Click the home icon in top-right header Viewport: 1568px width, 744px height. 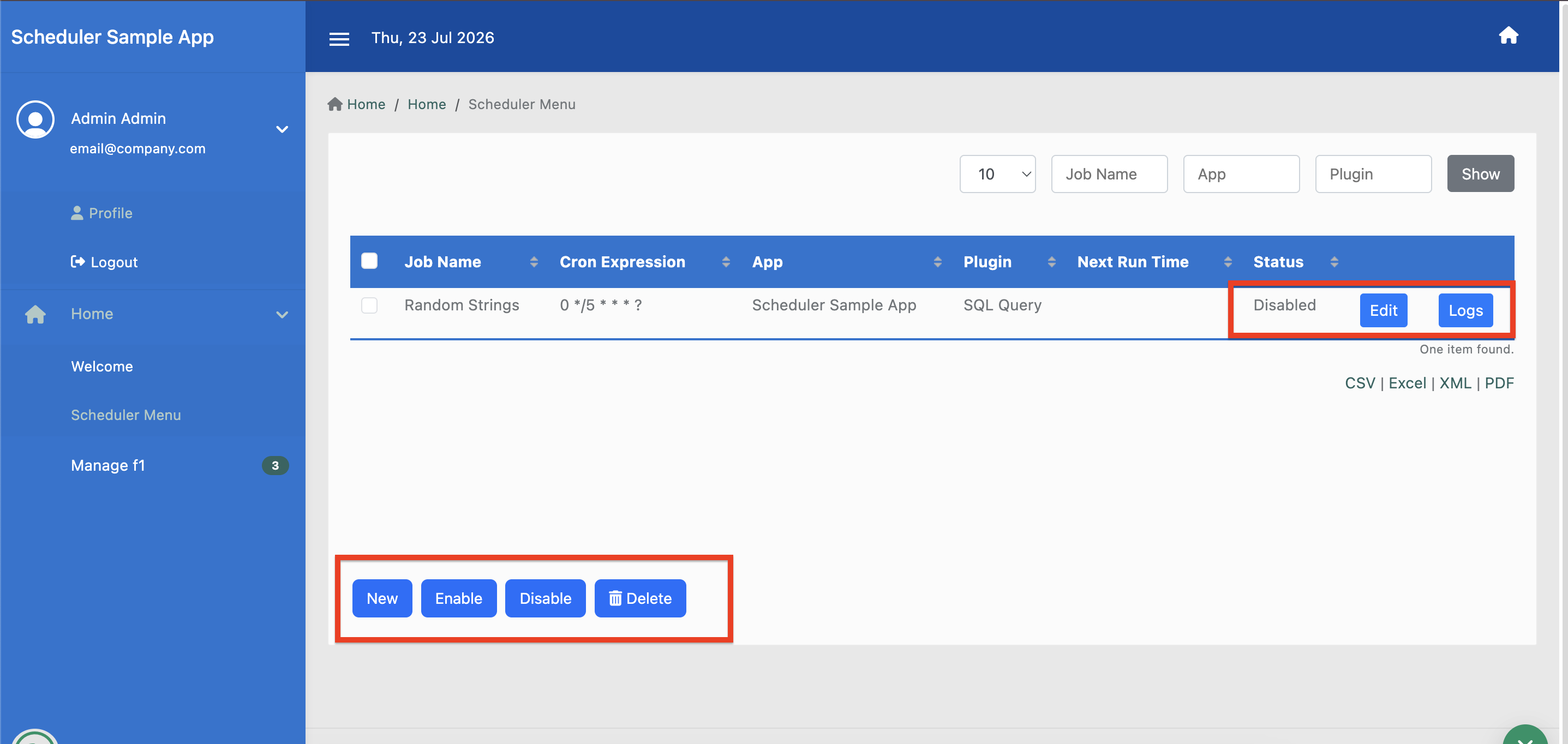(1508, 35)
